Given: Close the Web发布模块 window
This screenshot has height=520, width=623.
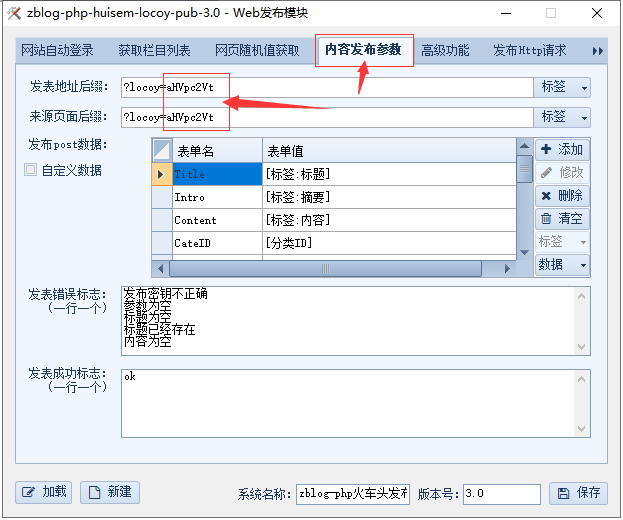Looking at the screenshot, I should coord(597,13).
